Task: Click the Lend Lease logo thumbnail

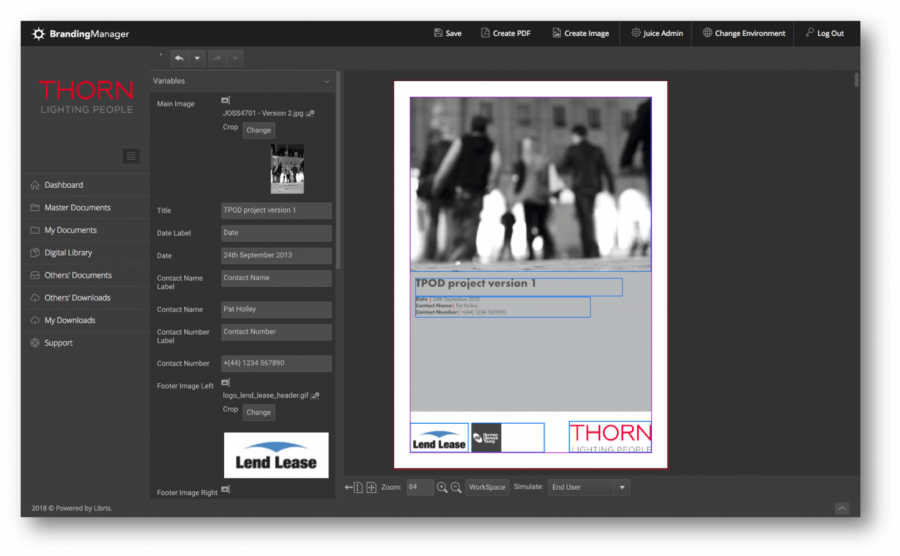Action: point(275,455)
